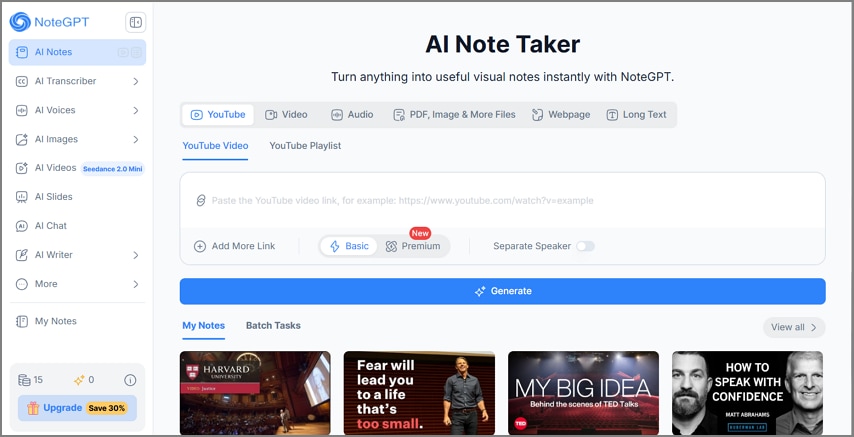Click the sparkle icon on Generate button
This screenshot has width=854, height=437.
pyautogui.click(x=480, y=292)
